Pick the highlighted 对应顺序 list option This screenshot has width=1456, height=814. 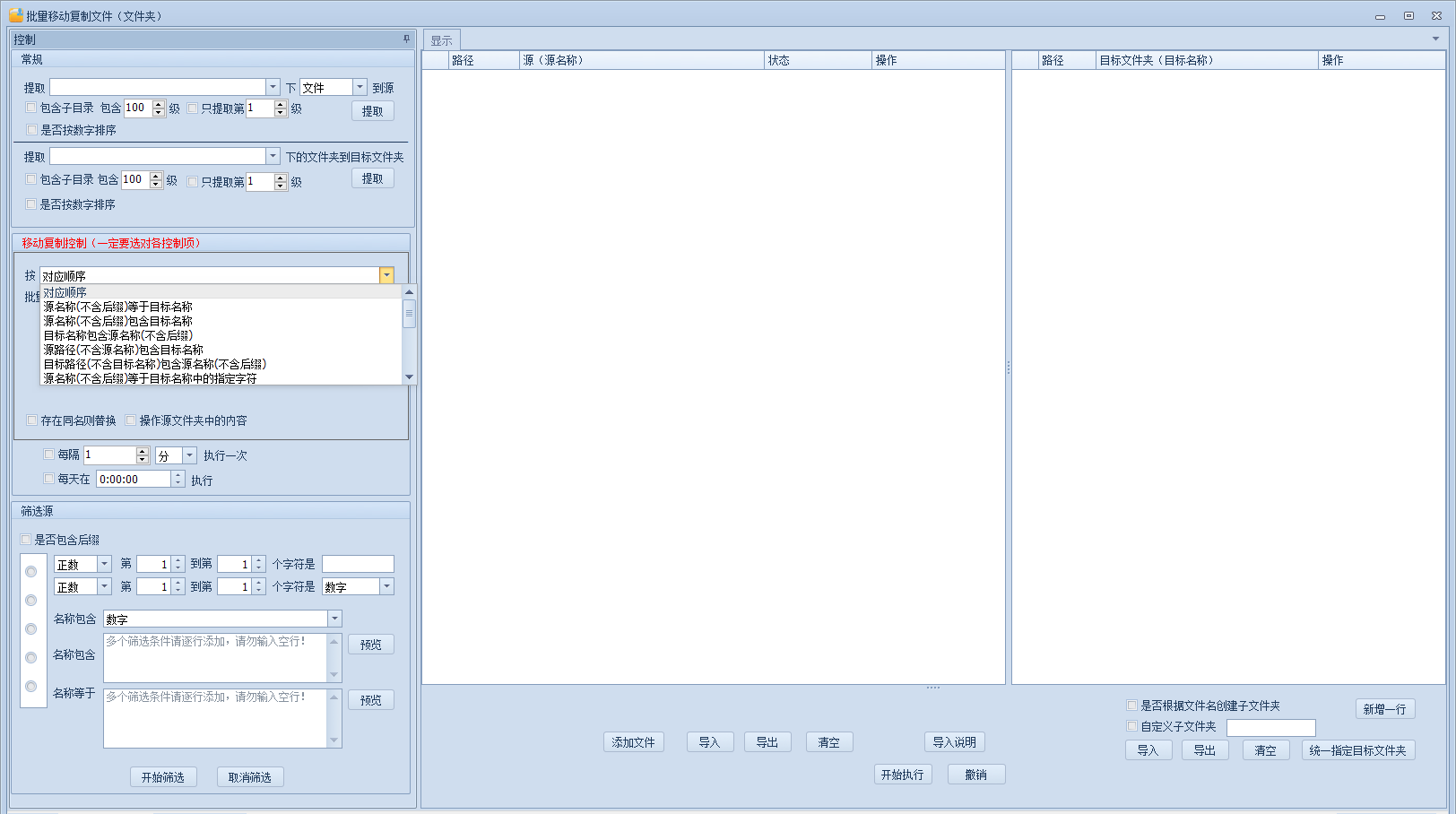point(221,292)
